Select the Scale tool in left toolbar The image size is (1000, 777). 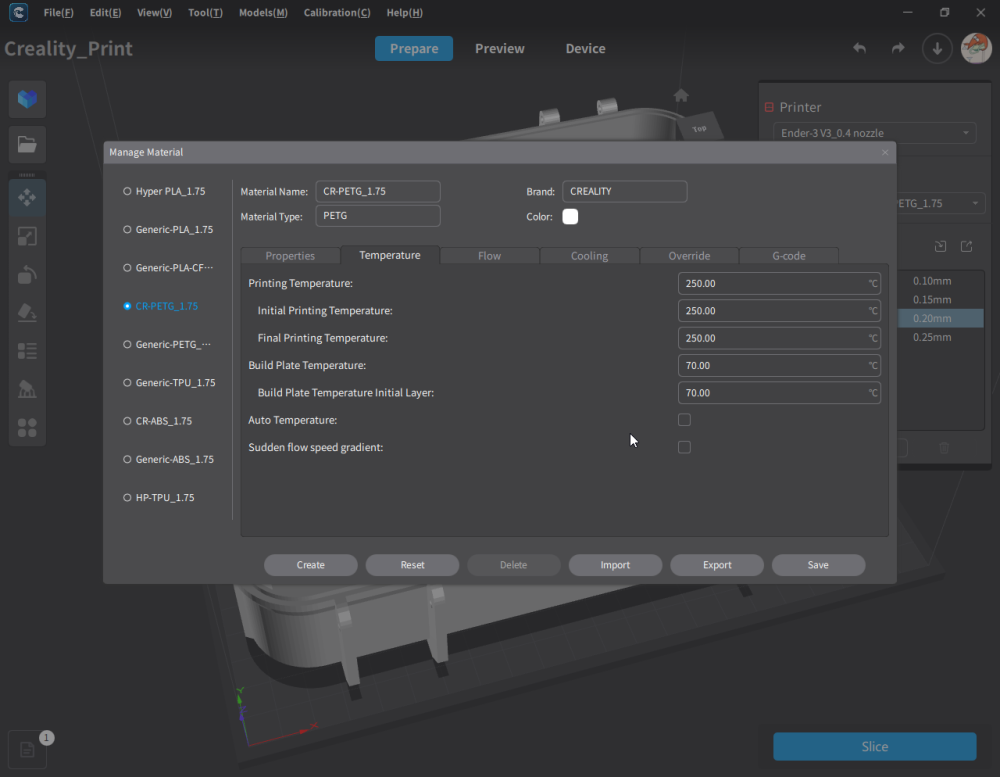[x=27, y=236]
